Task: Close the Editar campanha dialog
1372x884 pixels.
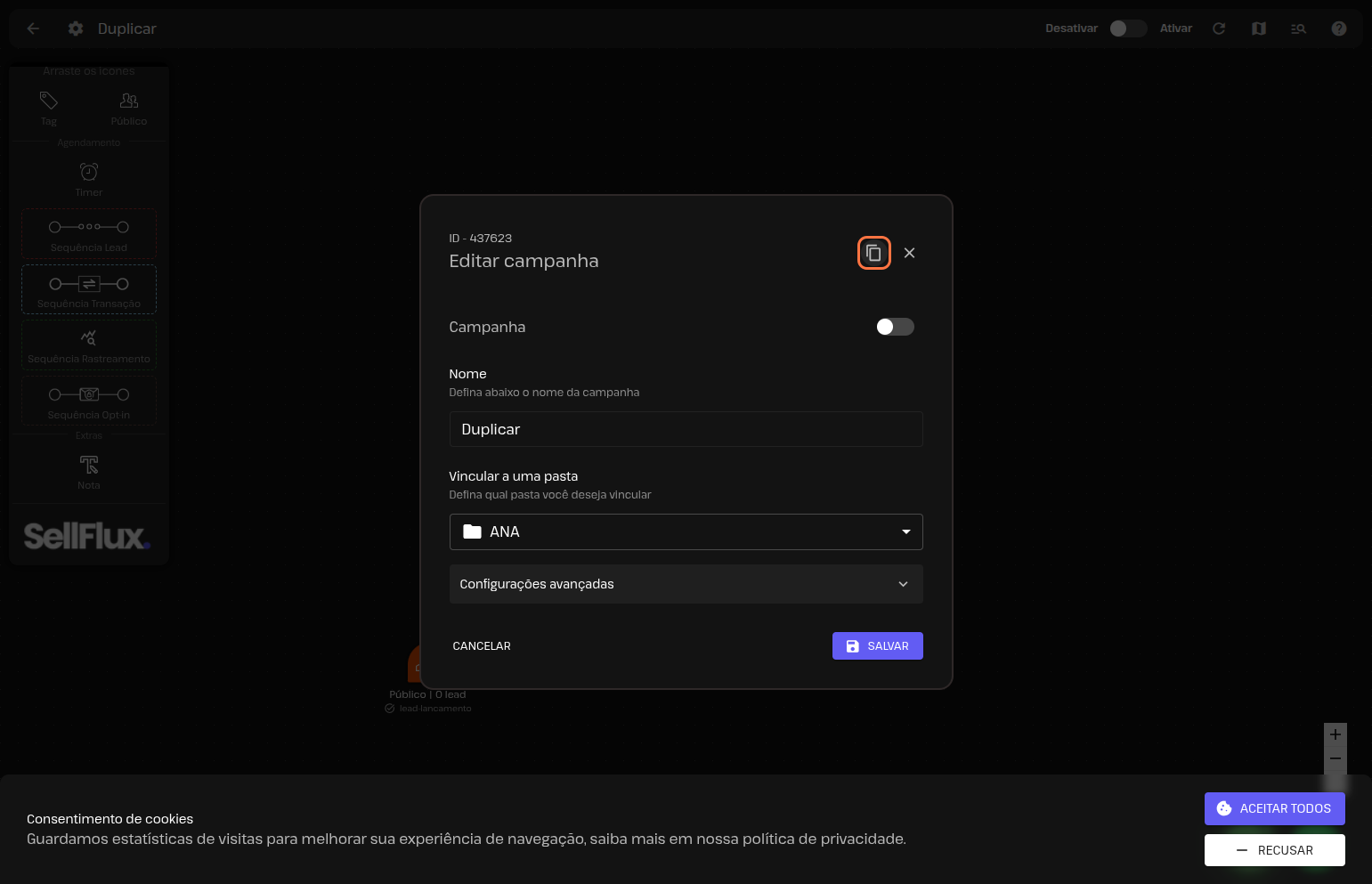Action: (909, 253)
